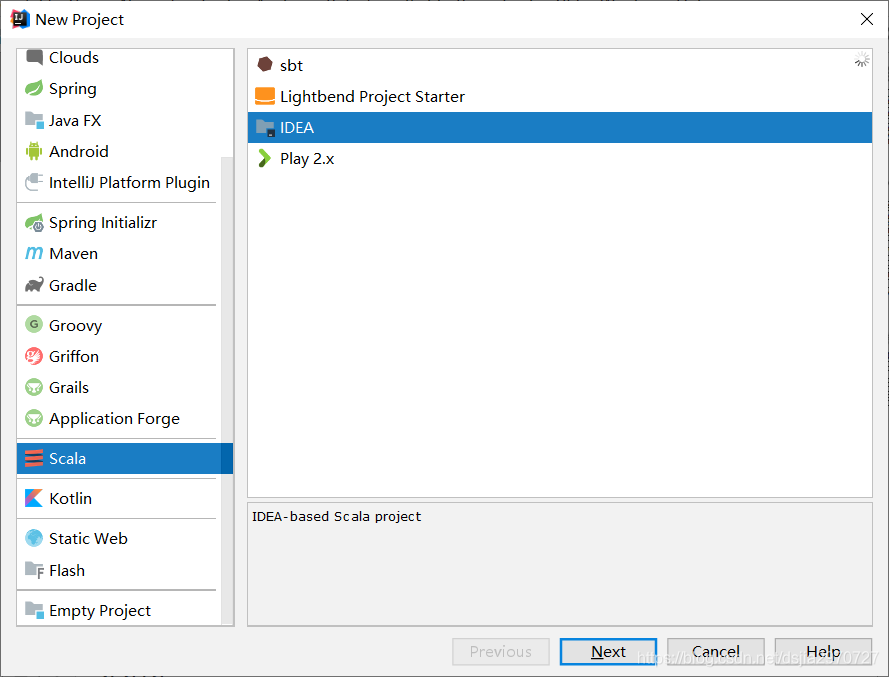Click the Play 2.x chevron icon
The image size is (889, 677).
click(264, 158)
